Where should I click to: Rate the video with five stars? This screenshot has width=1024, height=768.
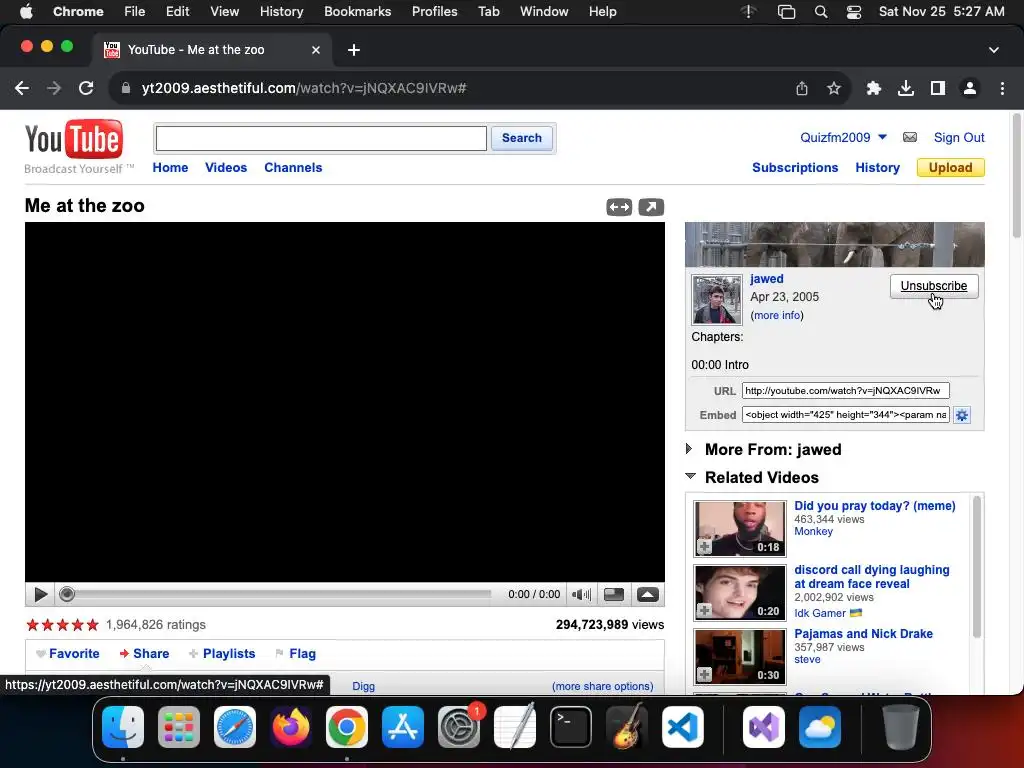click(x=93, y=624)
